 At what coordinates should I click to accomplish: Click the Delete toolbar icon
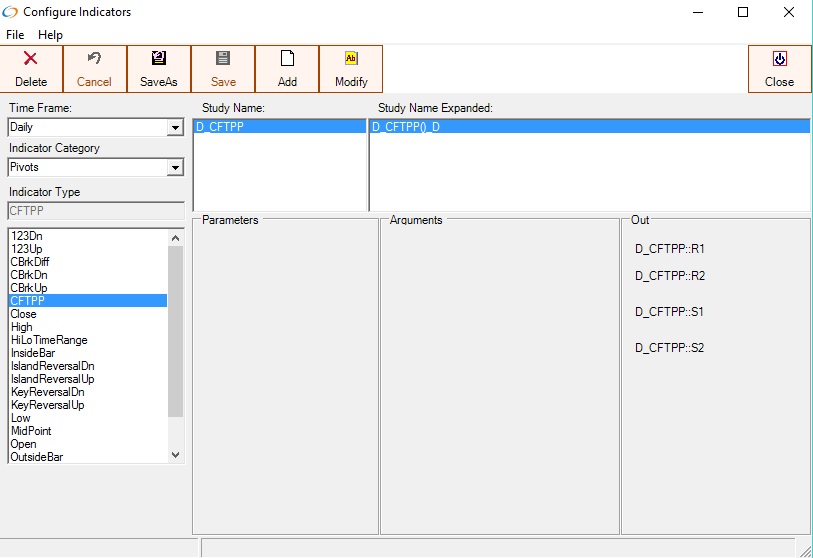pos(31,59)
